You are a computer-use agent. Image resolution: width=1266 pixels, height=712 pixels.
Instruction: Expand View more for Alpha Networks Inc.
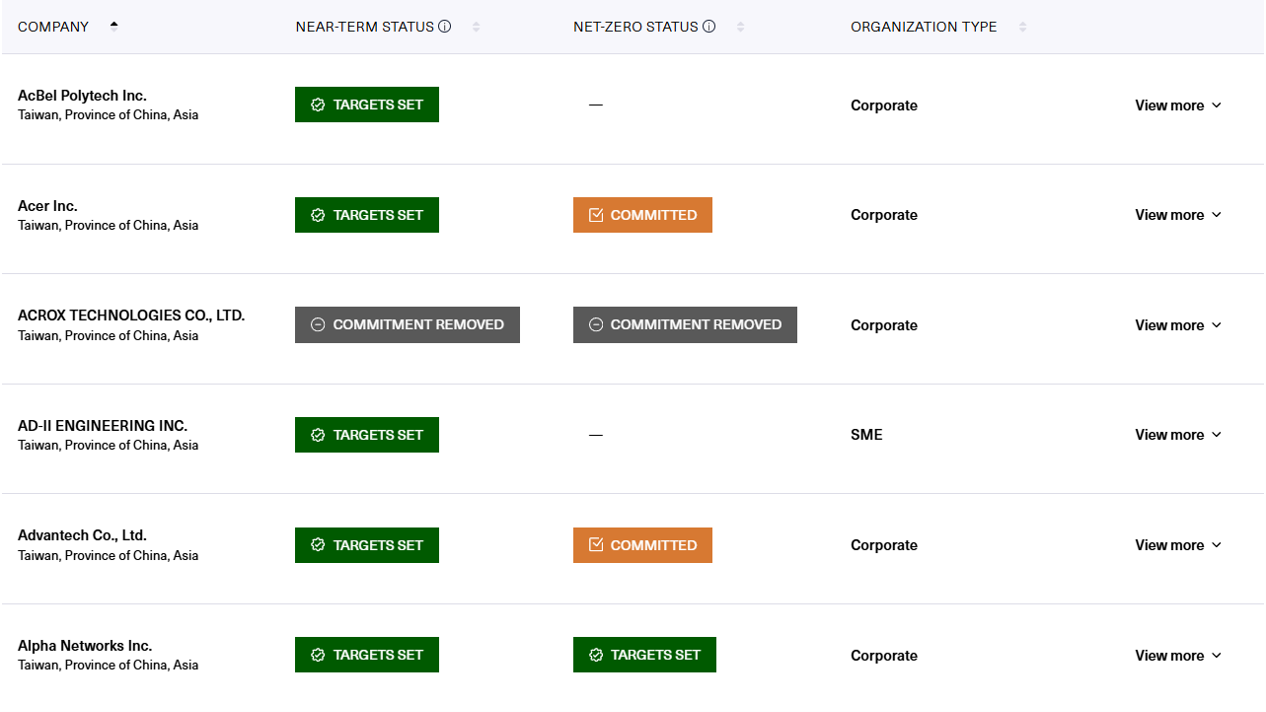pos(1178,656)
